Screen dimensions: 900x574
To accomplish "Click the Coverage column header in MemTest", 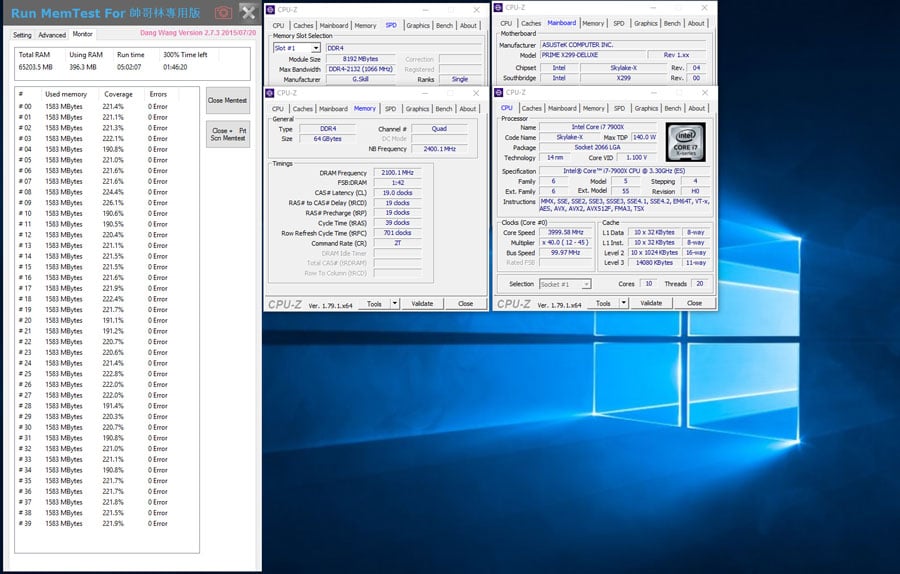I will (118, 94).
